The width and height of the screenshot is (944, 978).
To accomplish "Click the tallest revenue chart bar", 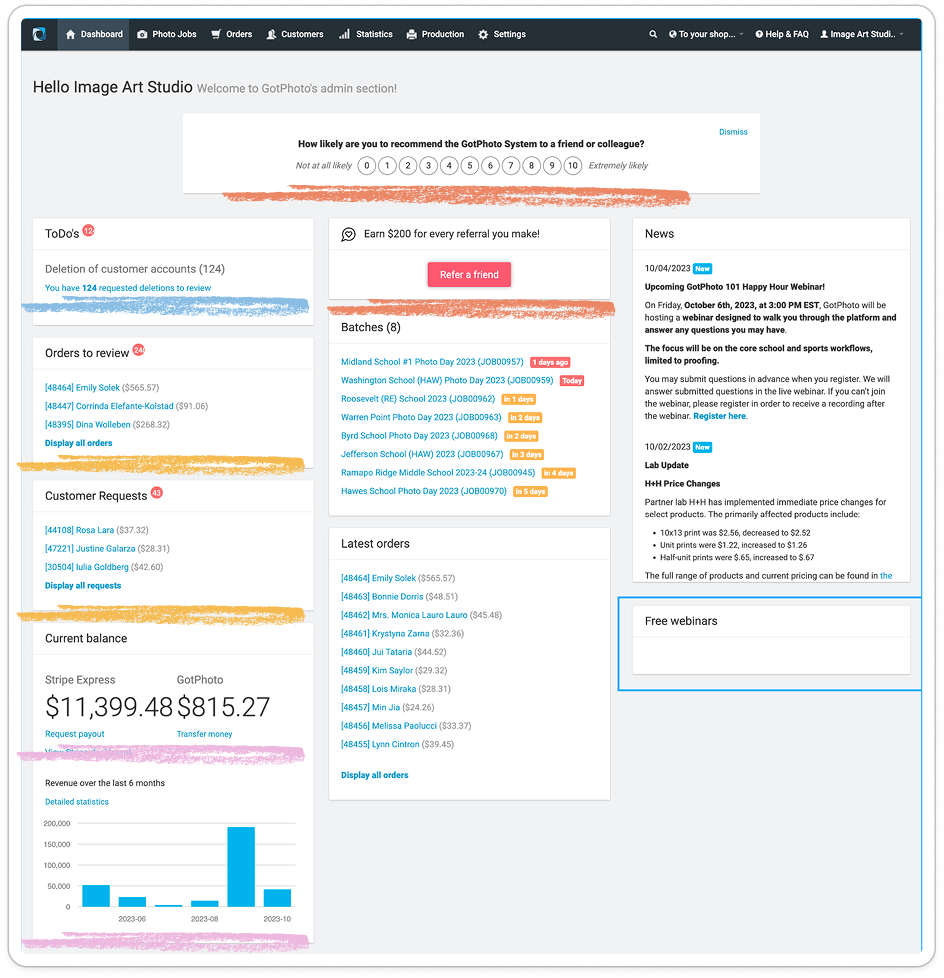I will (x=241, y=867).
